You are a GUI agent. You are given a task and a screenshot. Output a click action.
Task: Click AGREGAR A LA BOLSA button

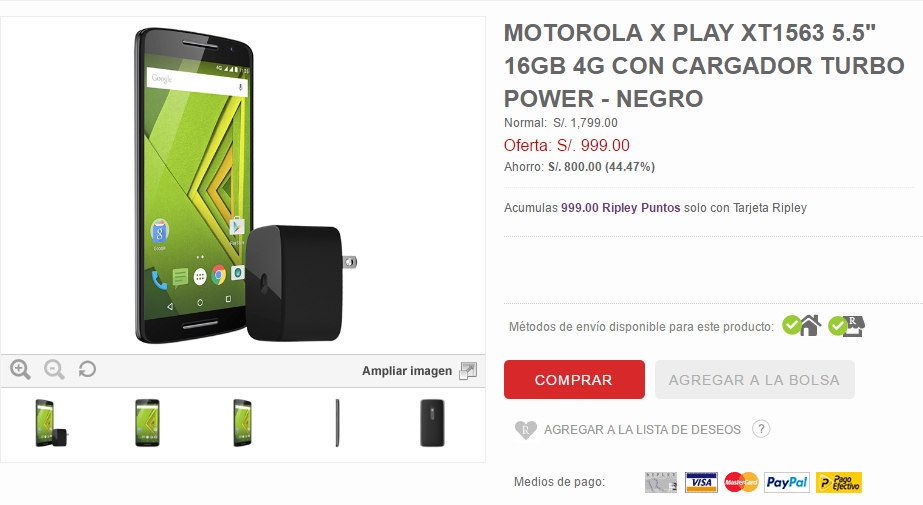click(x=755, y=380)
